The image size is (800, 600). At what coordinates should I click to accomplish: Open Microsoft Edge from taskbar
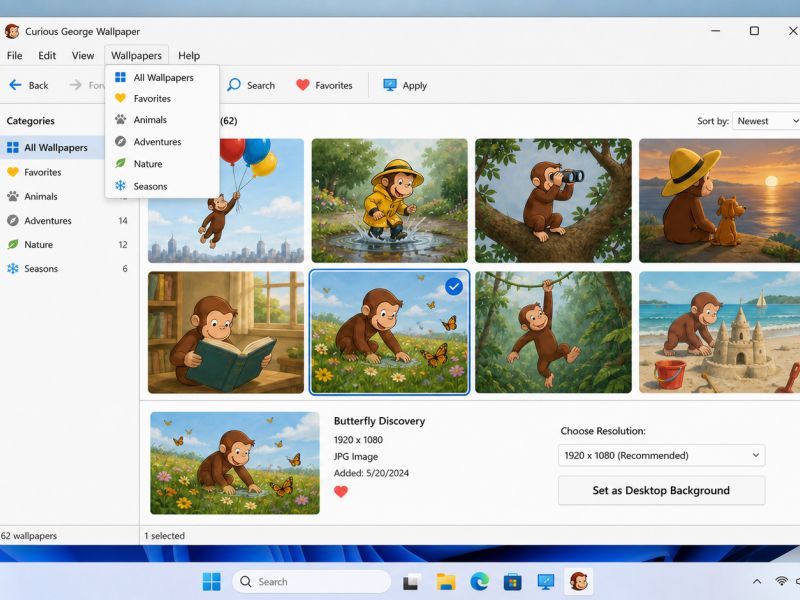(479, 582)
